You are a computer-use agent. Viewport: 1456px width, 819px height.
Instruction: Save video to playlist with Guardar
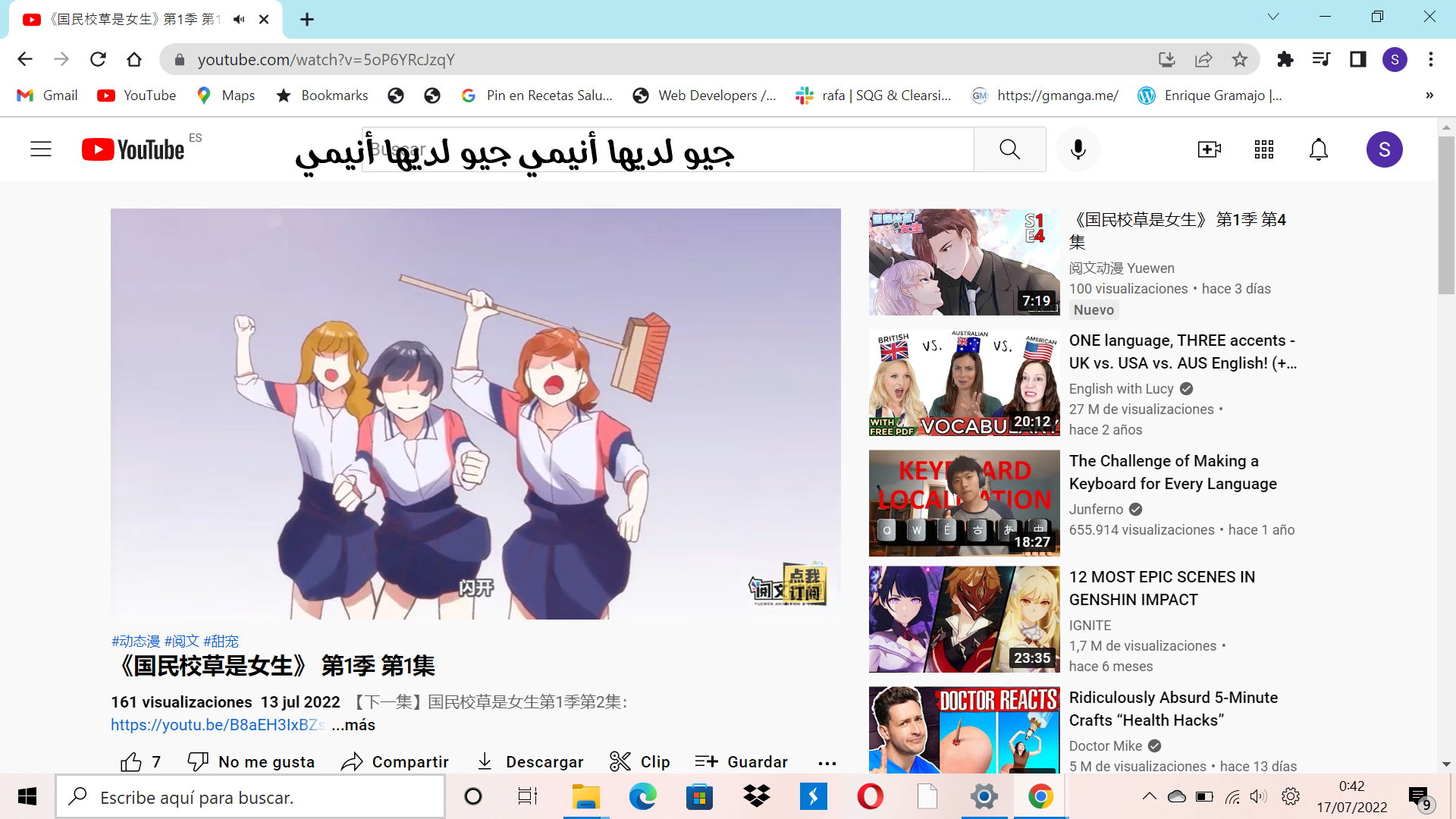pos(741,761)
